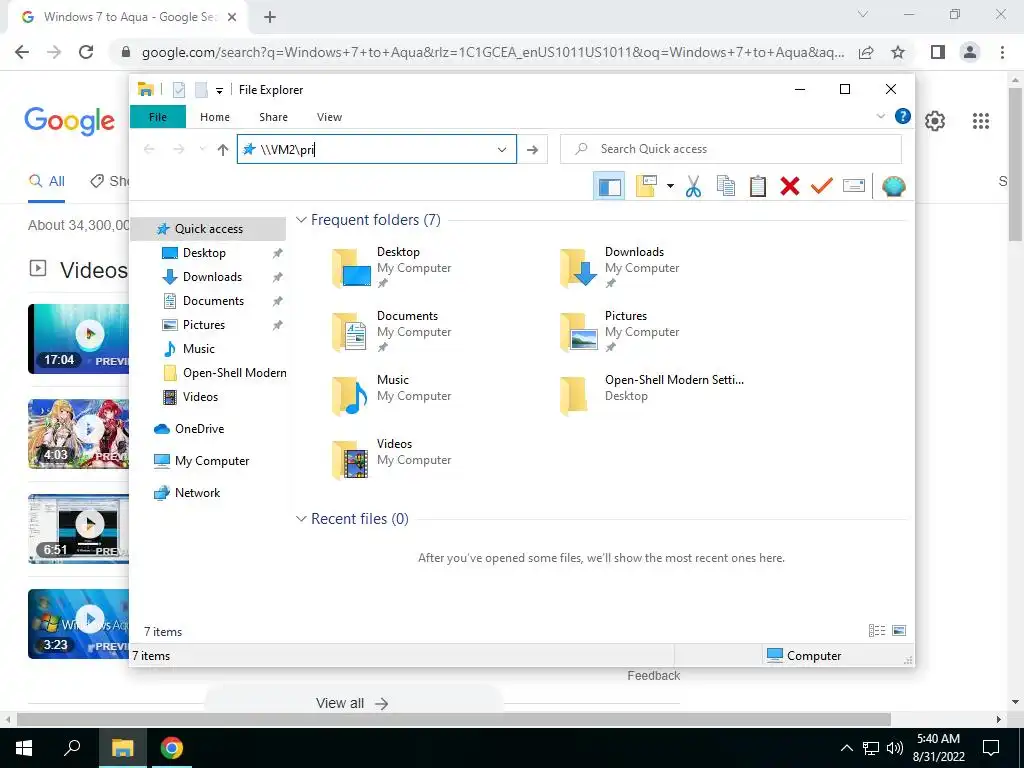Screen dimensions: 1024x768
Task: Select Videos in navigation pane
Action: (x=200, y=397)
